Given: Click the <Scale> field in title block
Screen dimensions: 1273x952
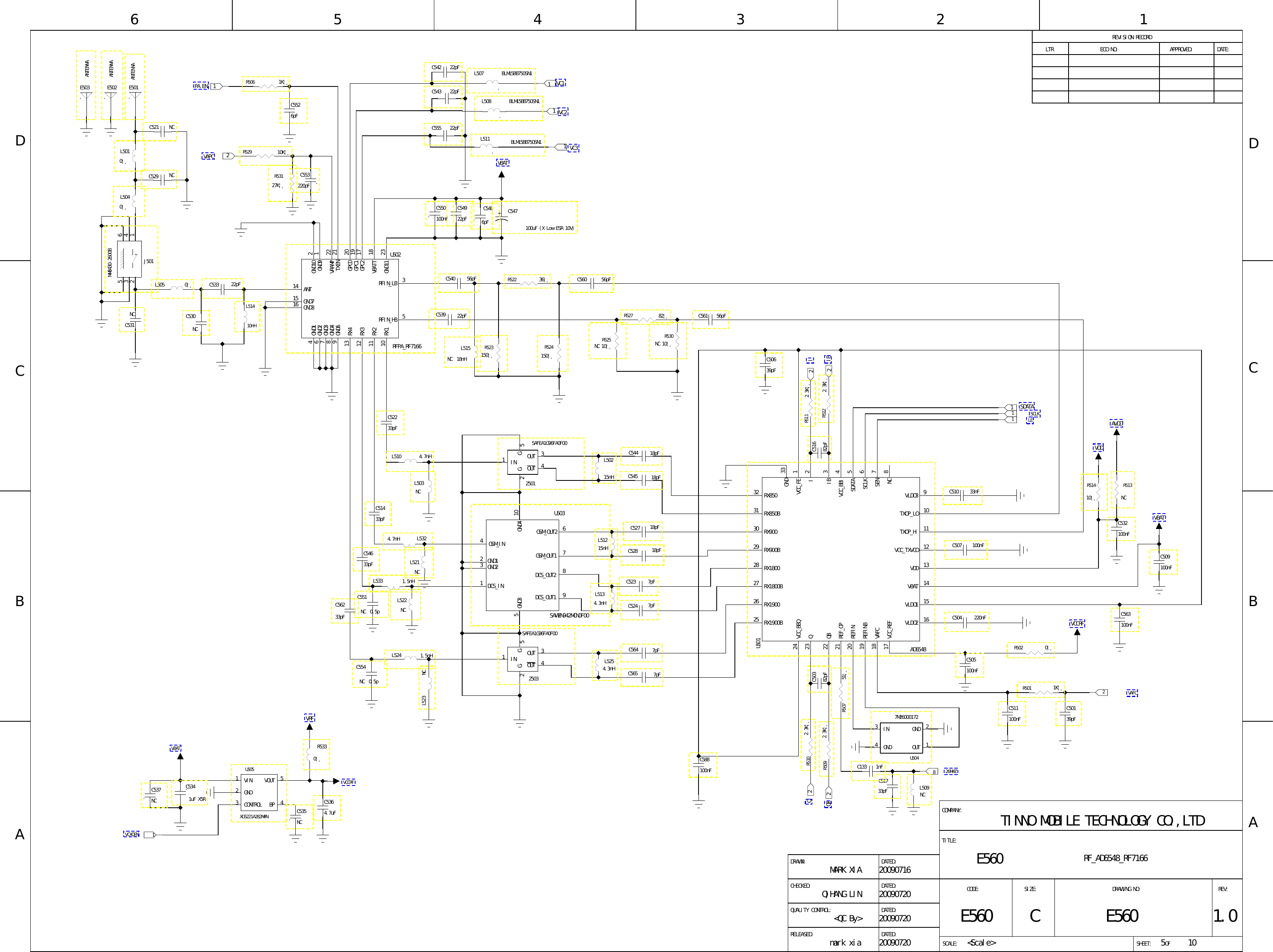Looking at the screenshot, I should coord(981,943).
